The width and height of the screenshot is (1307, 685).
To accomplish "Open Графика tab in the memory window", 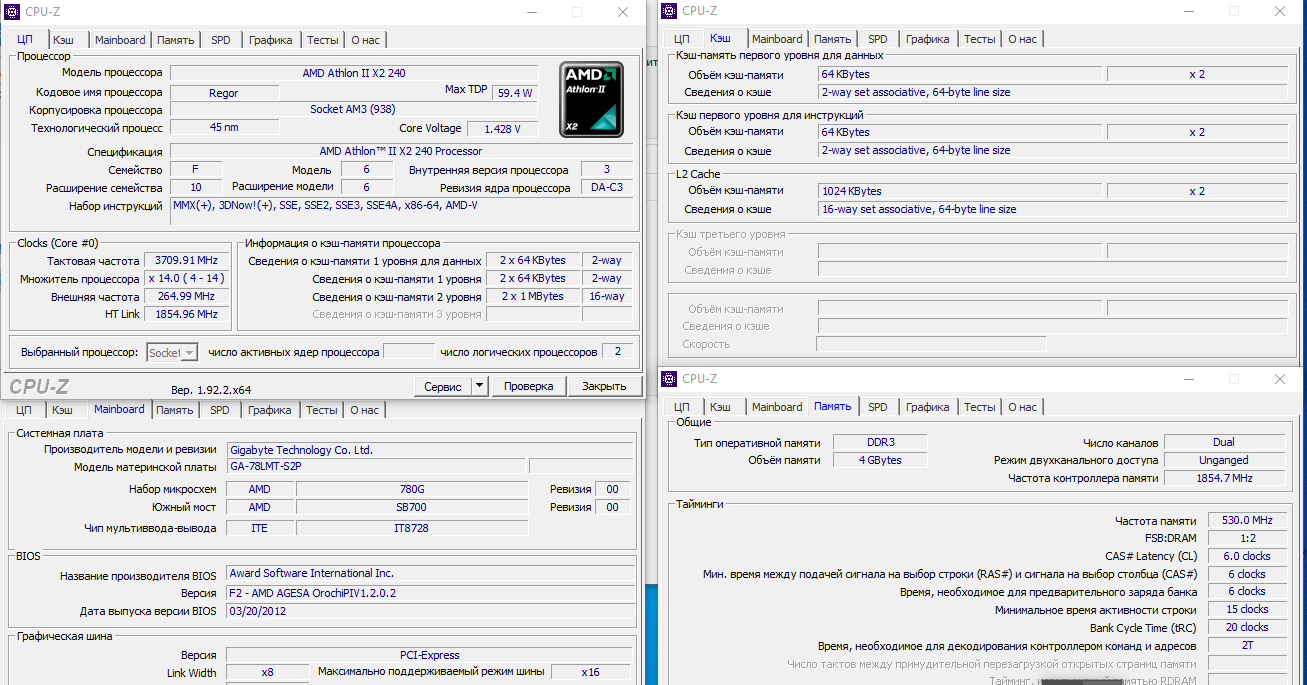I will click(927, 407).
